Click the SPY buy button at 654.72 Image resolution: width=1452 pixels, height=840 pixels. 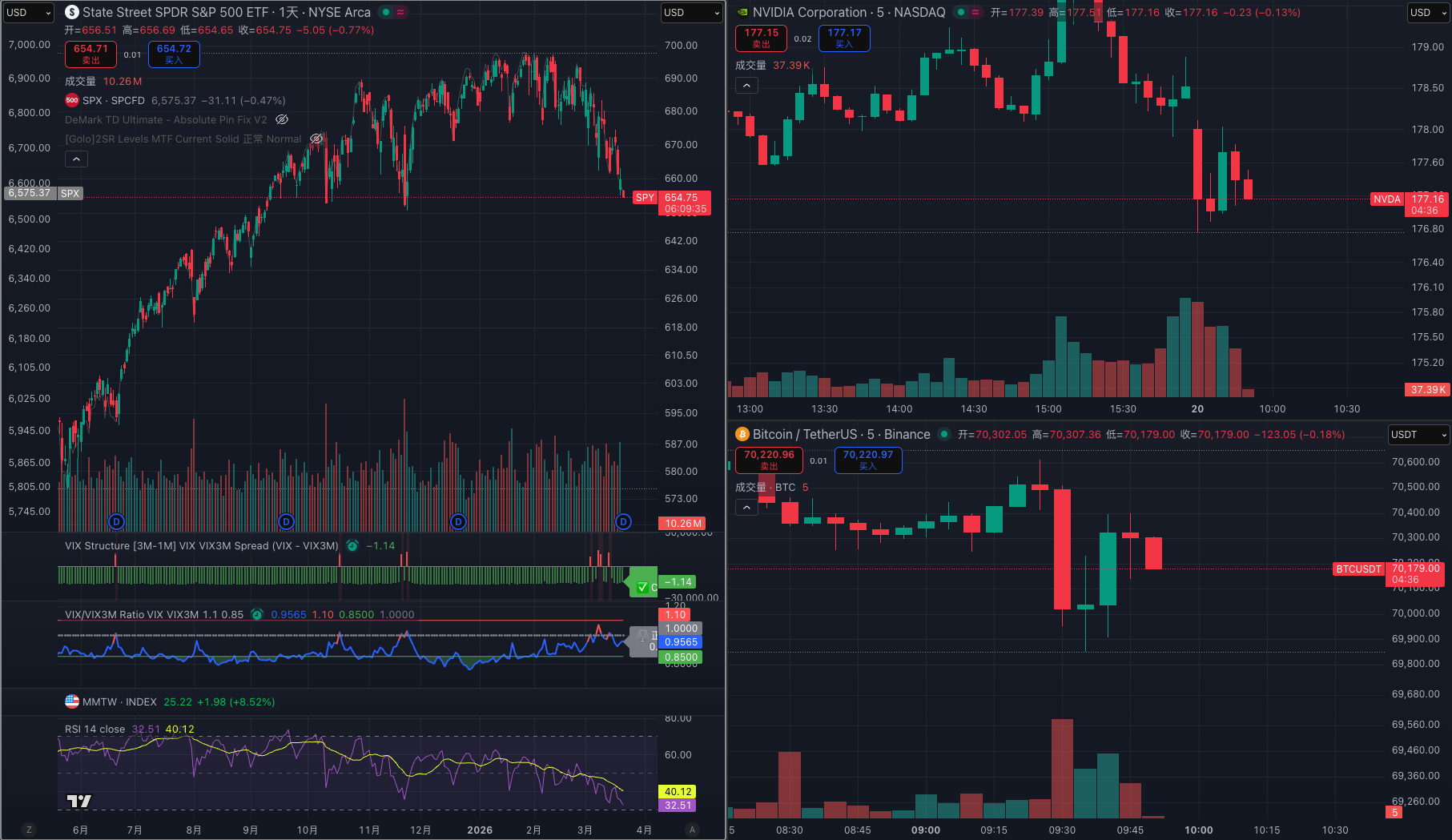[174, 54]
